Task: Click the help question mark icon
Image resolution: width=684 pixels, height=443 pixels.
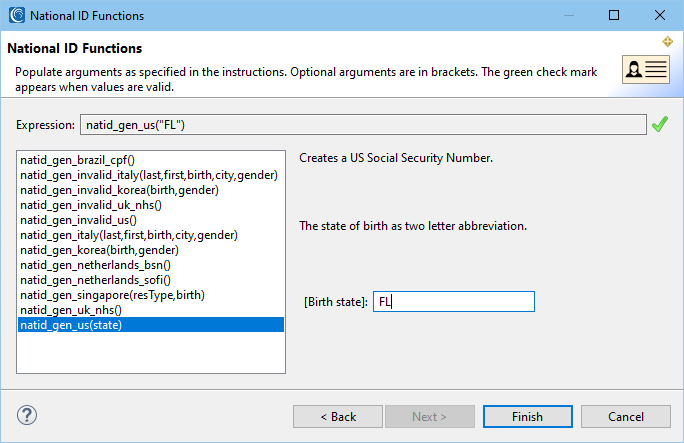Action: click(x=27, y=415)
